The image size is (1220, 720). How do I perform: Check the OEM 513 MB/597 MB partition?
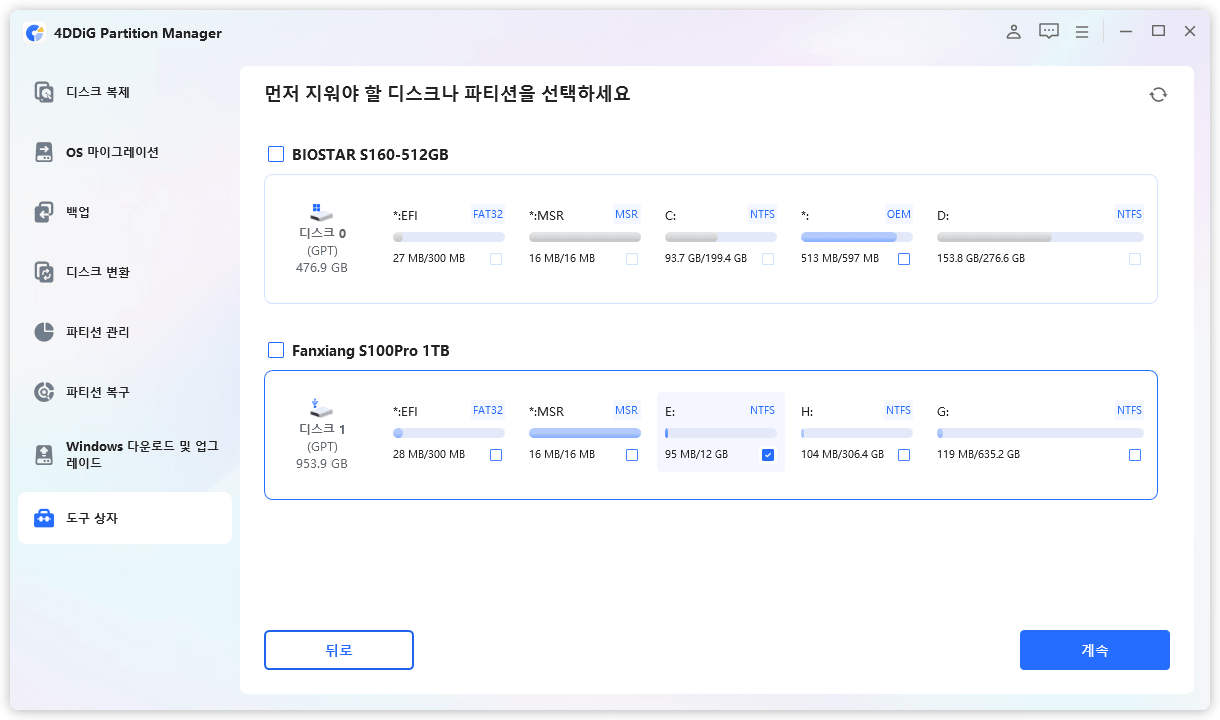coord(904,259)
